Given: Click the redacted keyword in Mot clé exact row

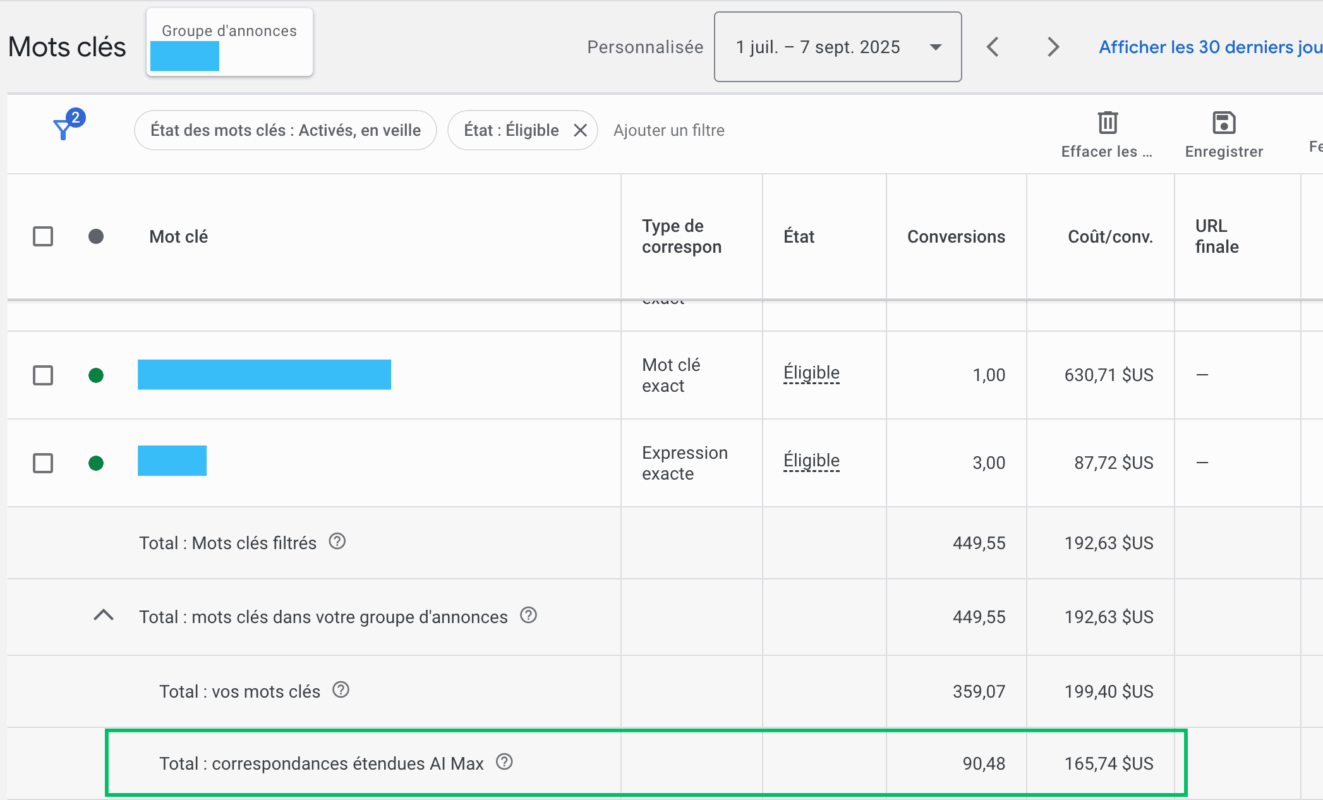Looking at the screenshot, I should (x=264, y=375).
